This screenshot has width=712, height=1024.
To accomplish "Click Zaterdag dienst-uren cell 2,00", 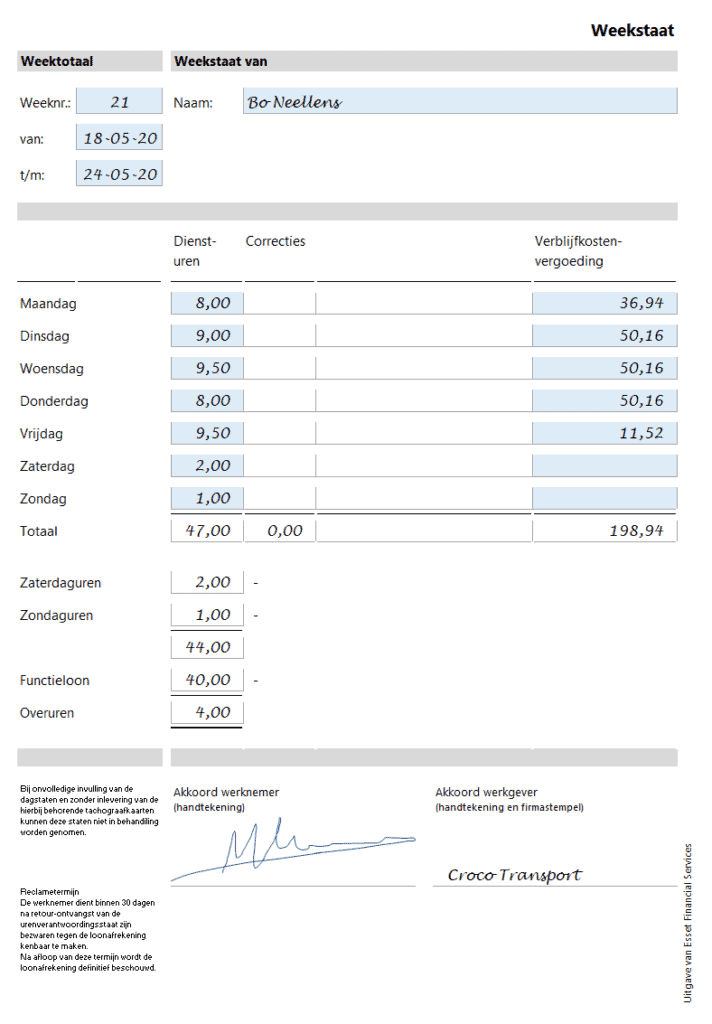I will tap(207, 466).
